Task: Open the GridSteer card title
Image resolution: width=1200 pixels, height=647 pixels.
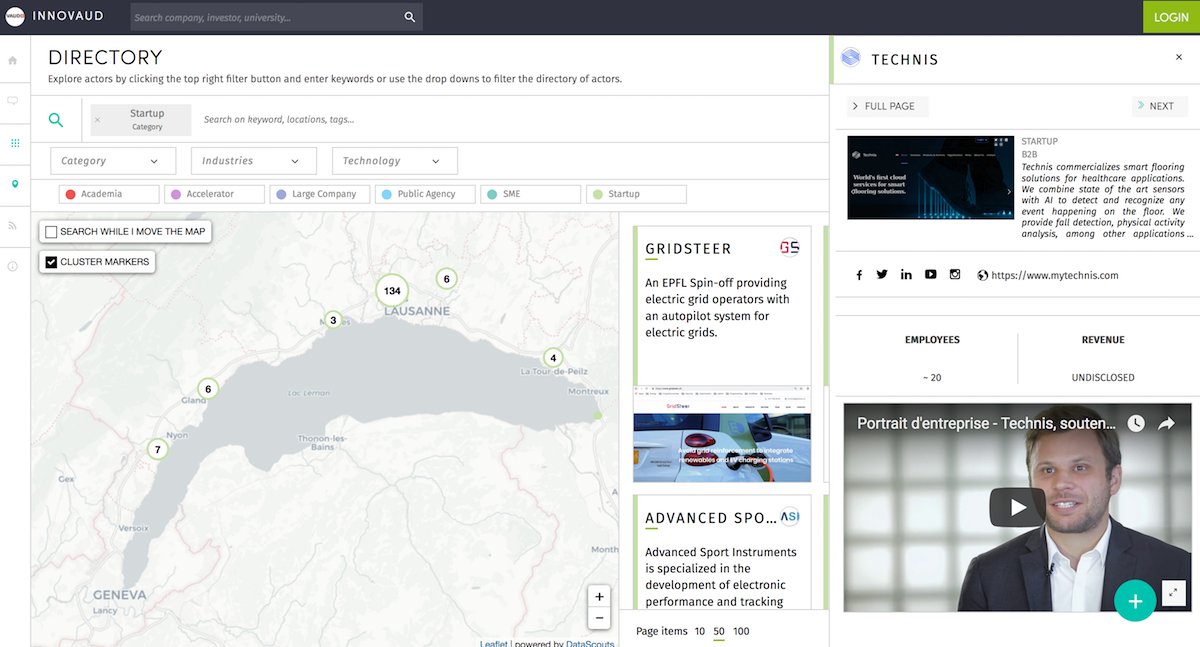Action: [x=689, y=248]
